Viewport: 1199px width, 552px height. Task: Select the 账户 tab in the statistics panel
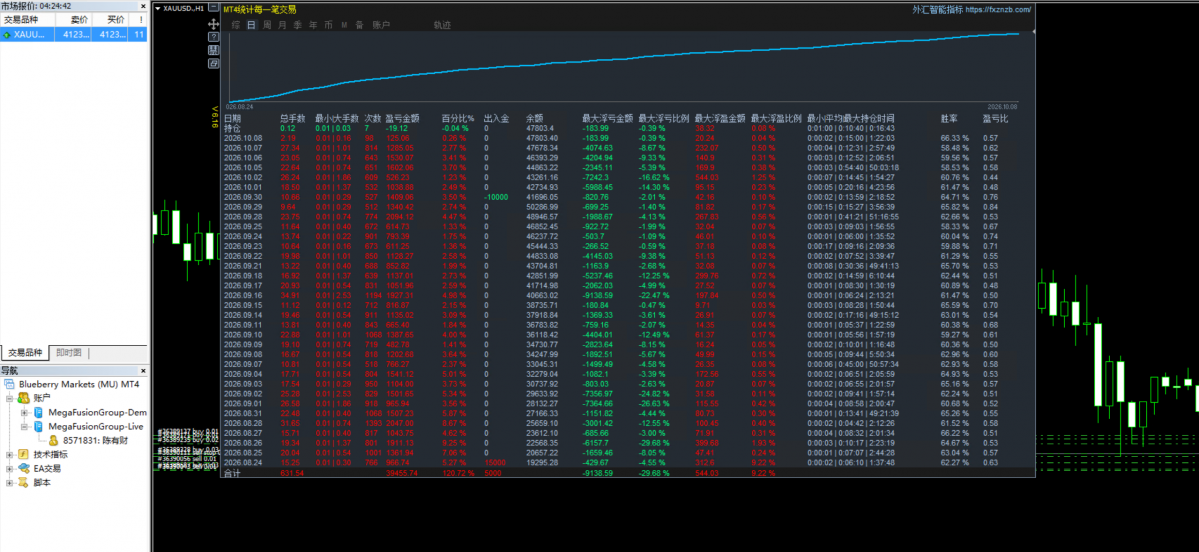pyautogui.click(x=381, y=24)
